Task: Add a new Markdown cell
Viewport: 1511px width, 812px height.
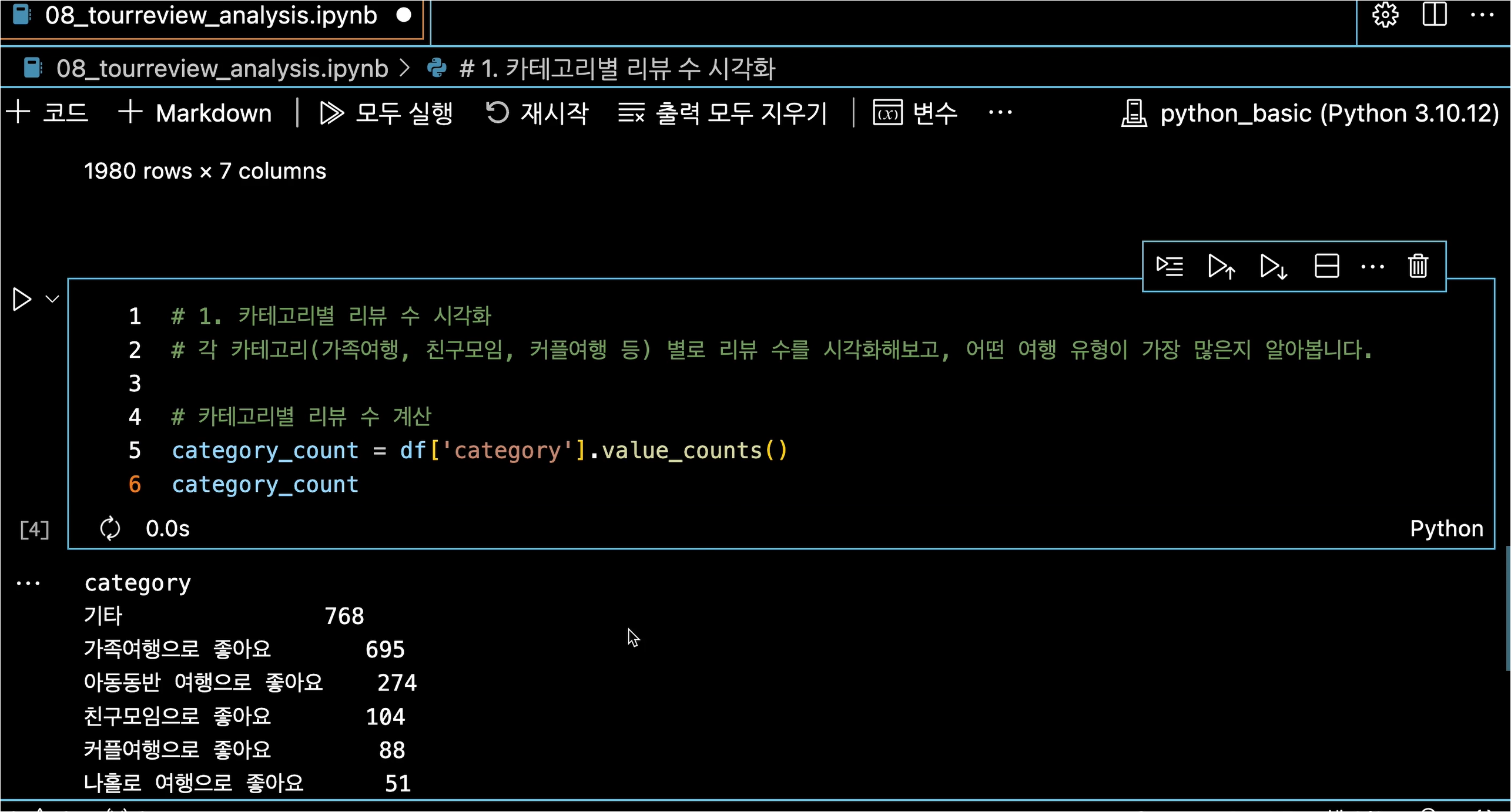Action: (195, 112)
